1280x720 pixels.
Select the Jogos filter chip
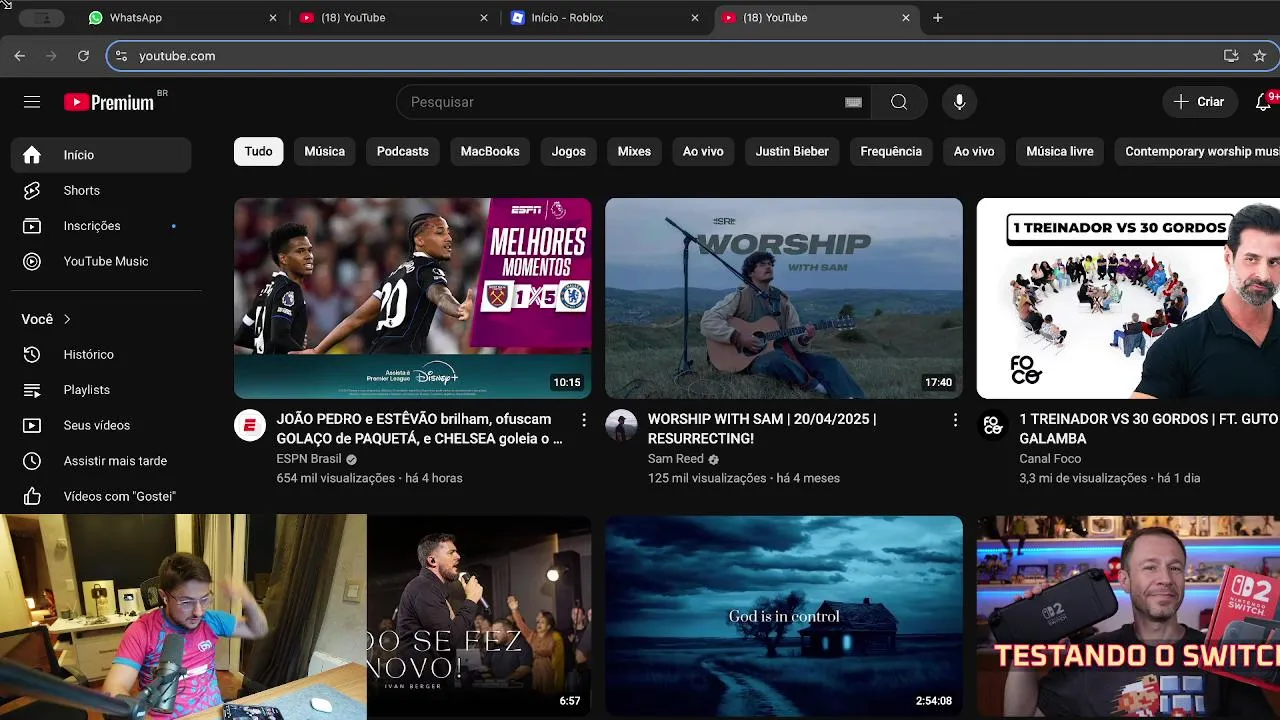(x=569, y=151)
